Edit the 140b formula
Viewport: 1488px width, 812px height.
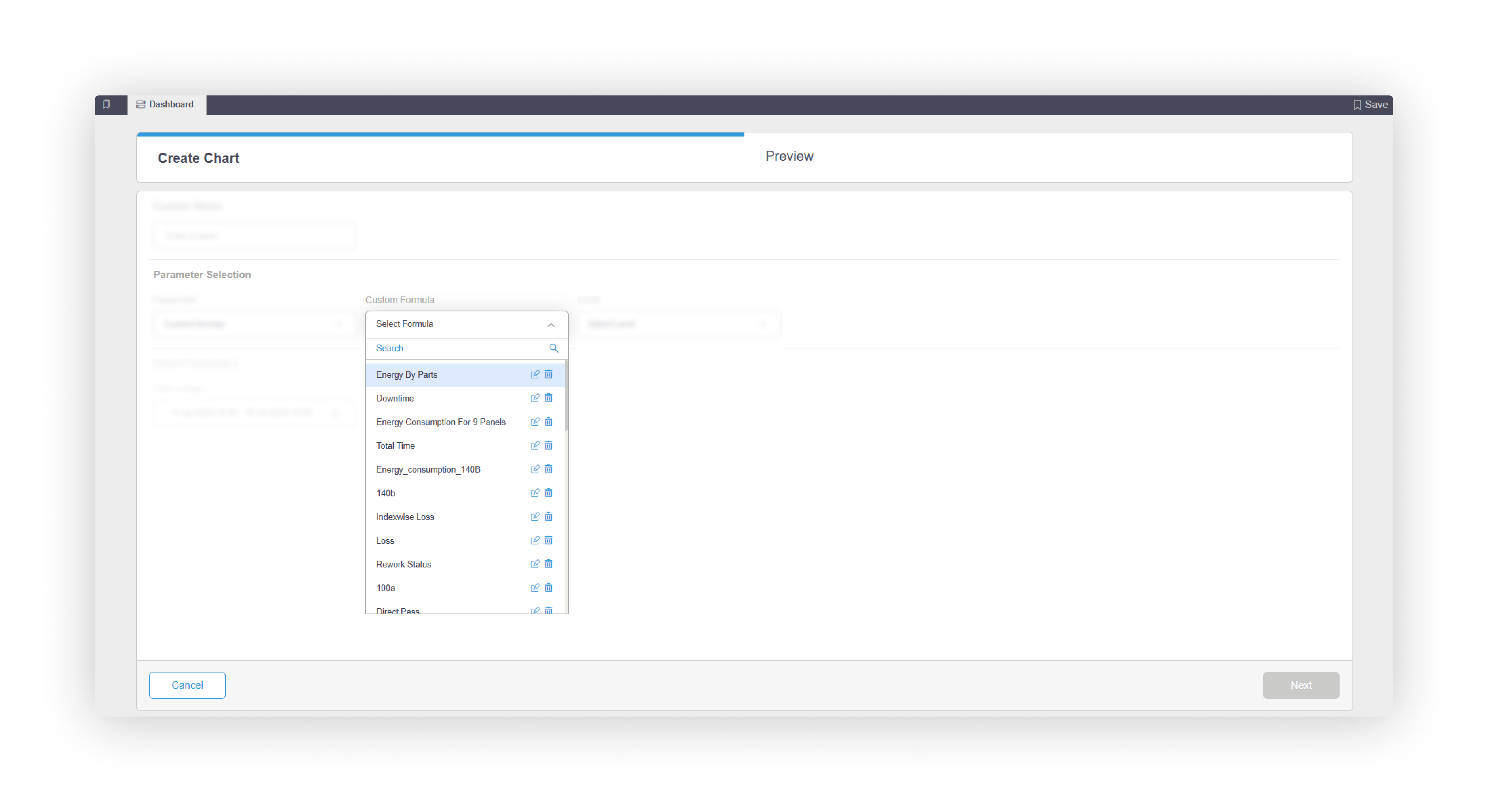point(535,493)
